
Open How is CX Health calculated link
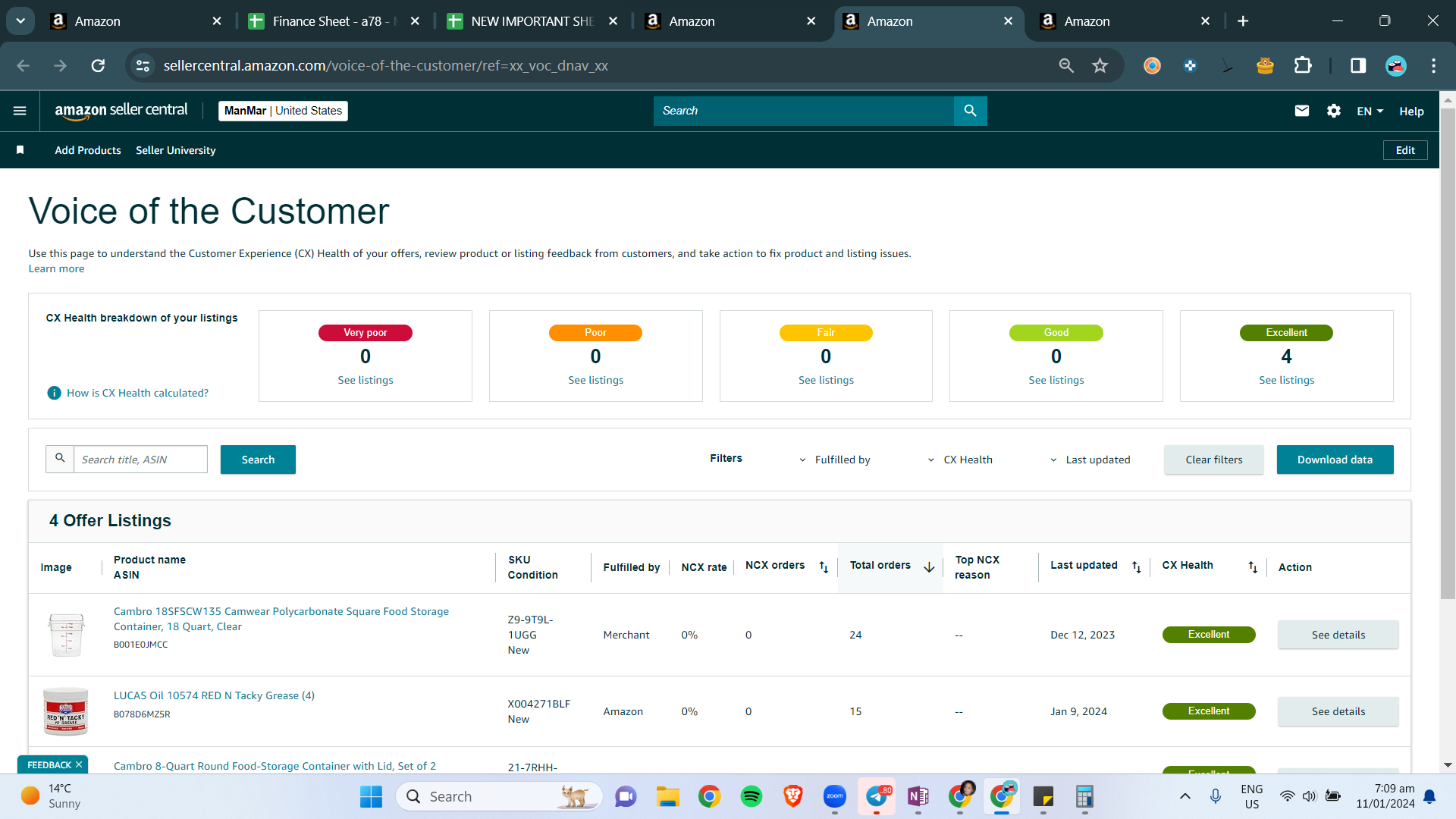coord(137,393)
